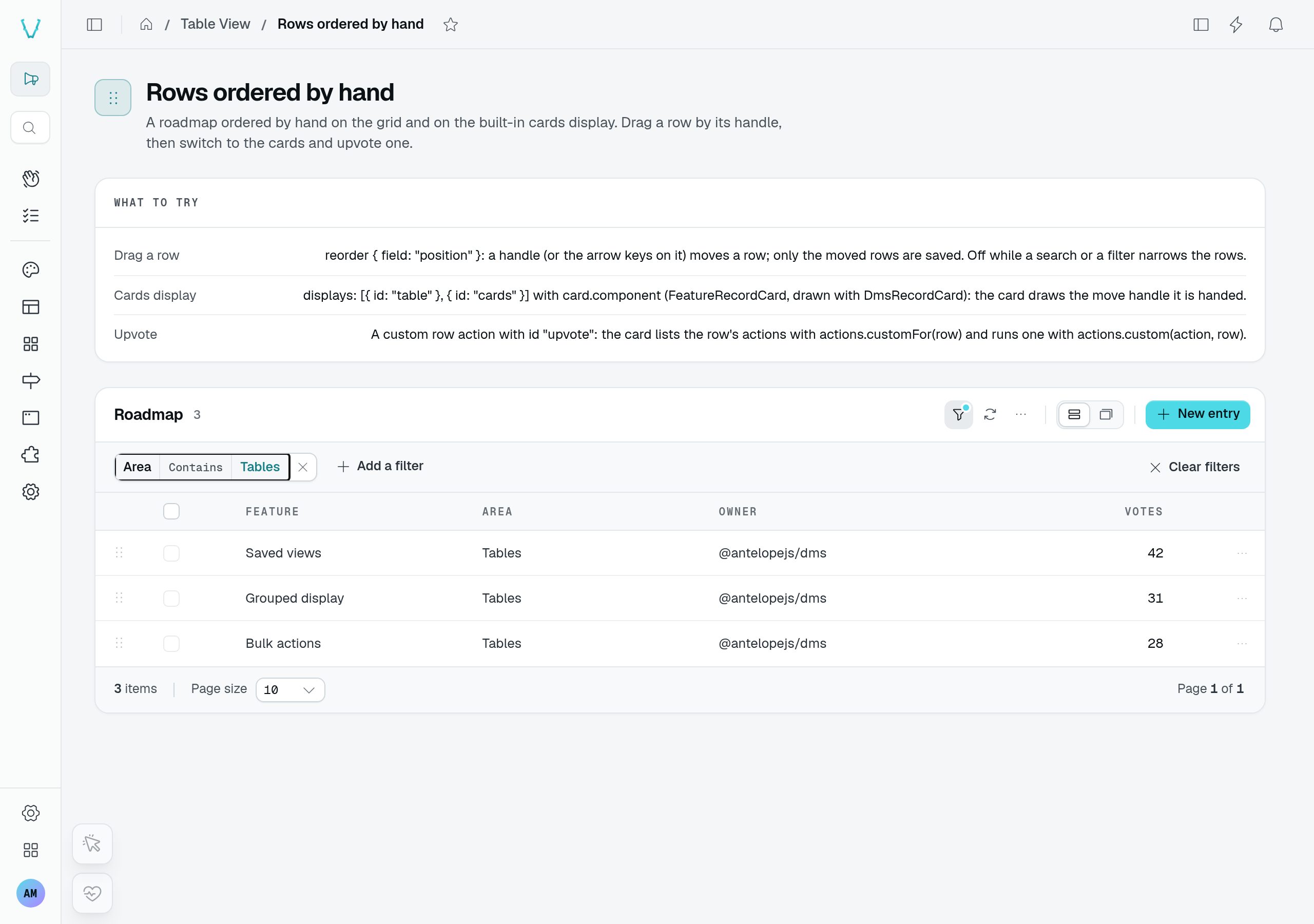The width and height of the screenshot is (1314, 924).
Task: Open the table layout sidebar item
Action: click(x=30, y=307)
